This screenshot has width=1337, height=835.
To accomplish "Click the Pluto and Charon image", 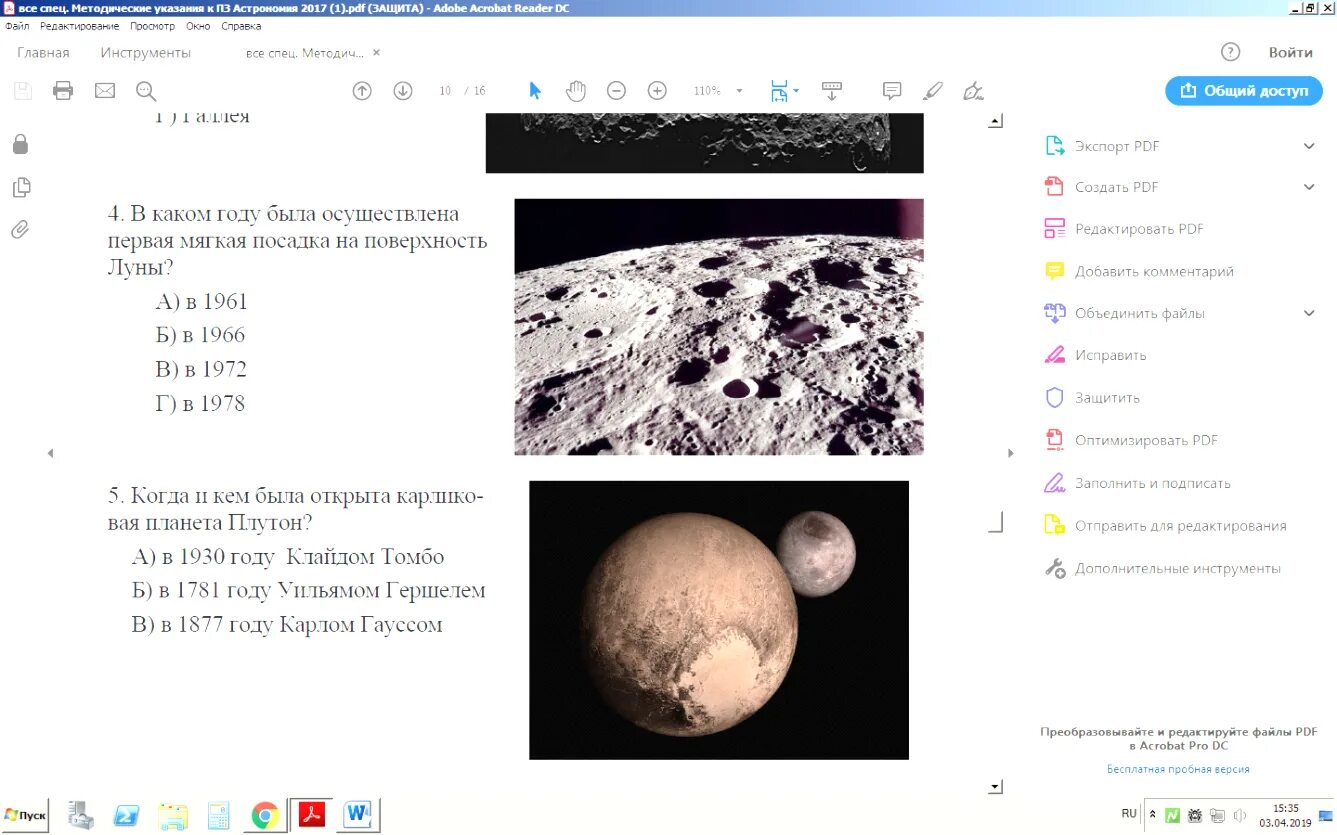I will click(719, 620).
